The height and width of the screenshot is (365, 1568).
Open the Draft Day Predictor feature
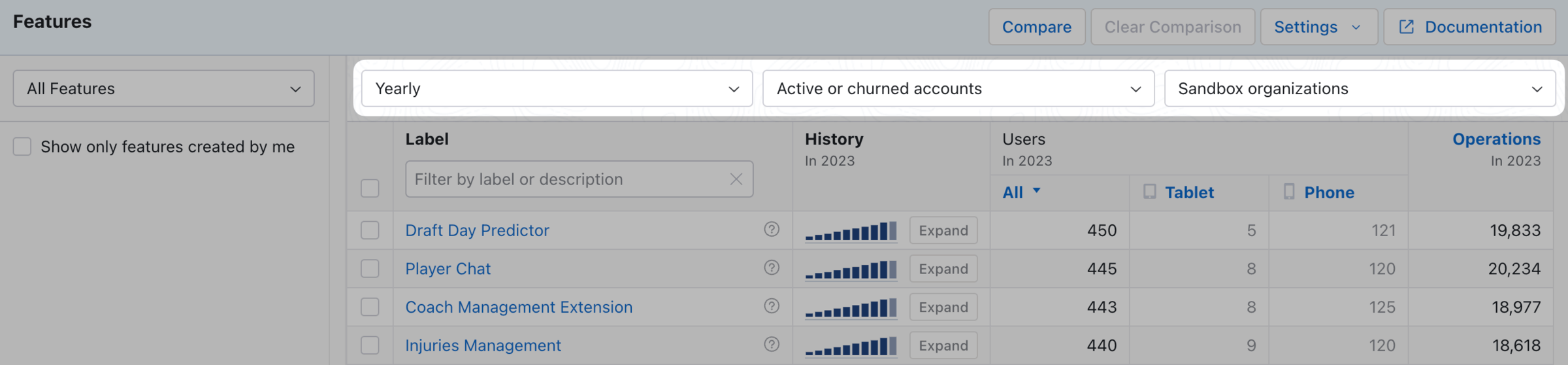tap(477, 230)
